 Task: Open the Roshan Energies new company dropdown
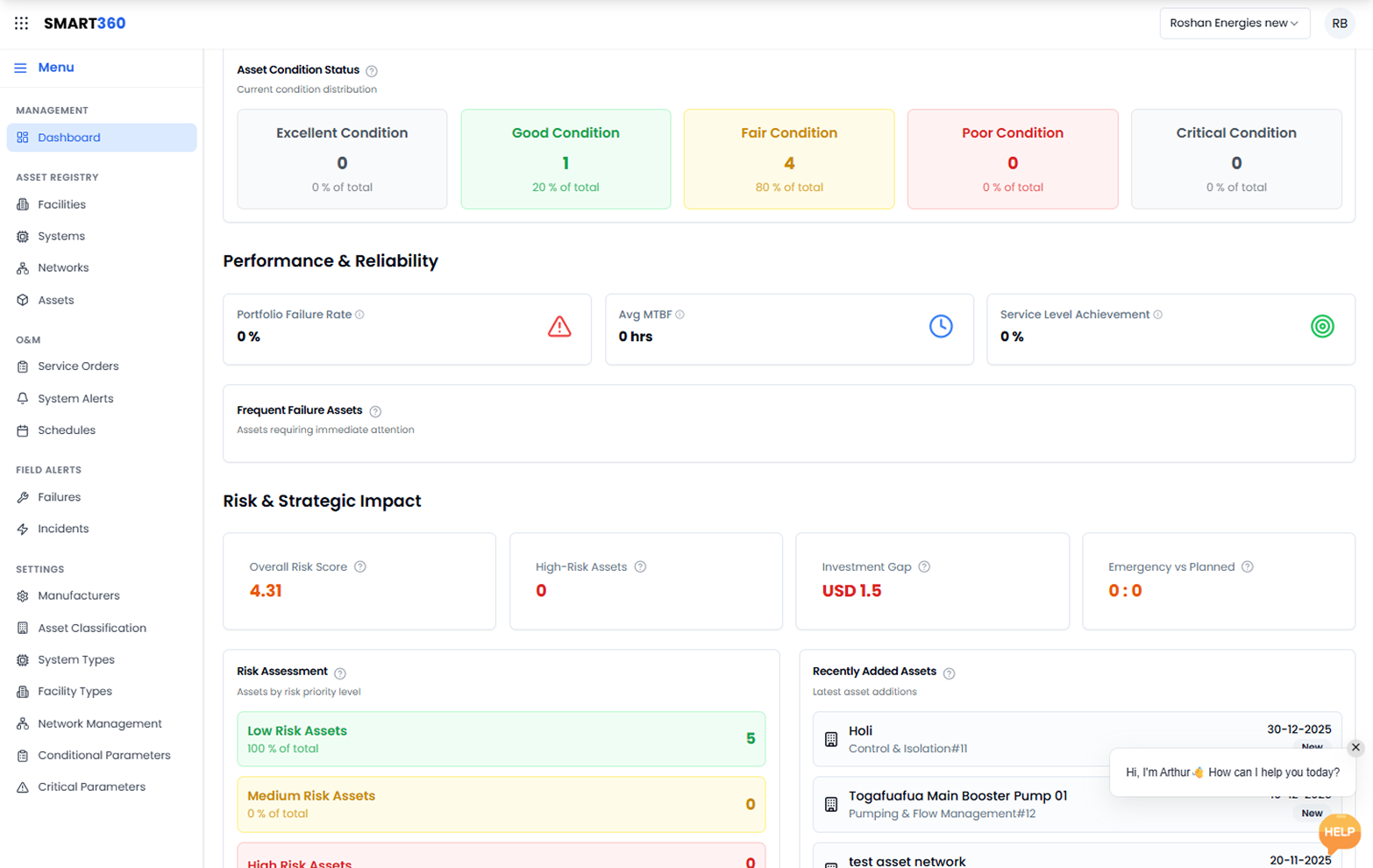[x=1234, y=23]
